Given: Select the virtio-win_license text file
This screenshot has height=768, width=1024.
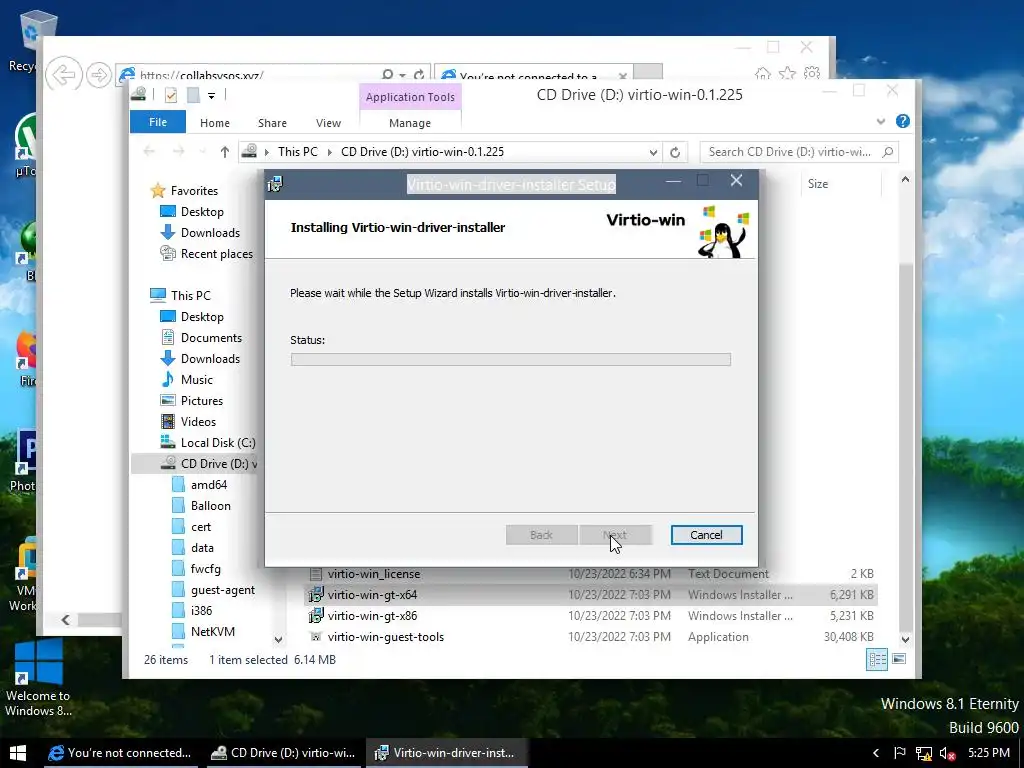Looking at the screenshot, I should 374,574.
